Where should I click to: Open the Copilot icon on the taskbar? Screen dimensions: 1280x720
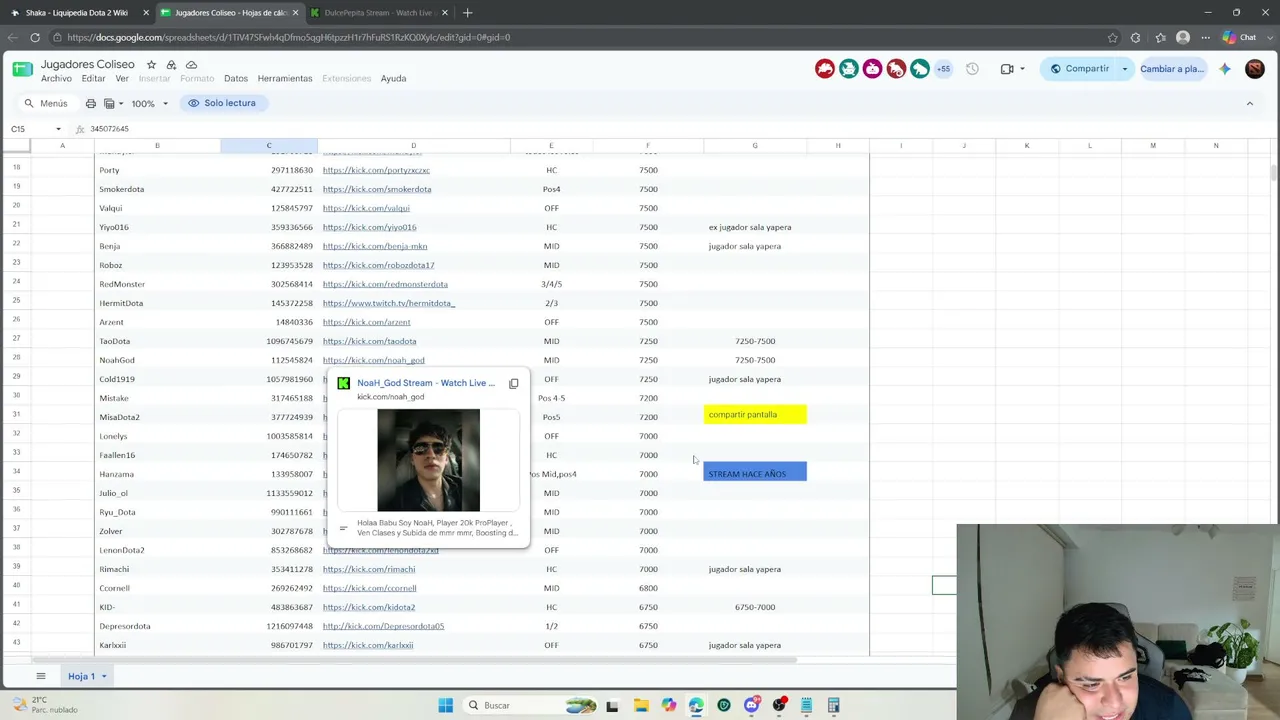[669, 706]
